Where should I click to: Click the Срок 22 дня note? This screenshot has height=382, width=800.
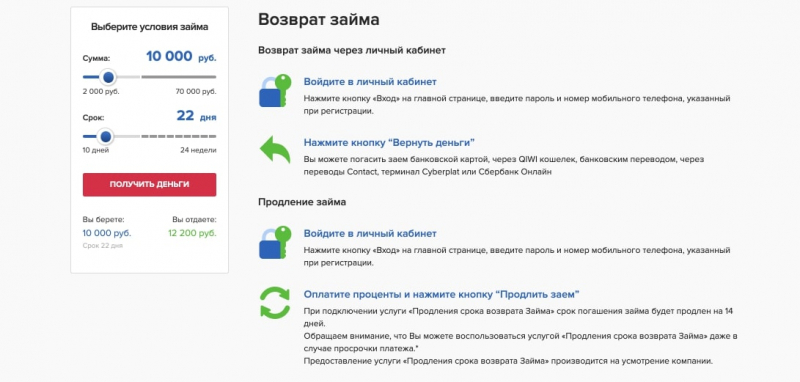click(103, 246)
